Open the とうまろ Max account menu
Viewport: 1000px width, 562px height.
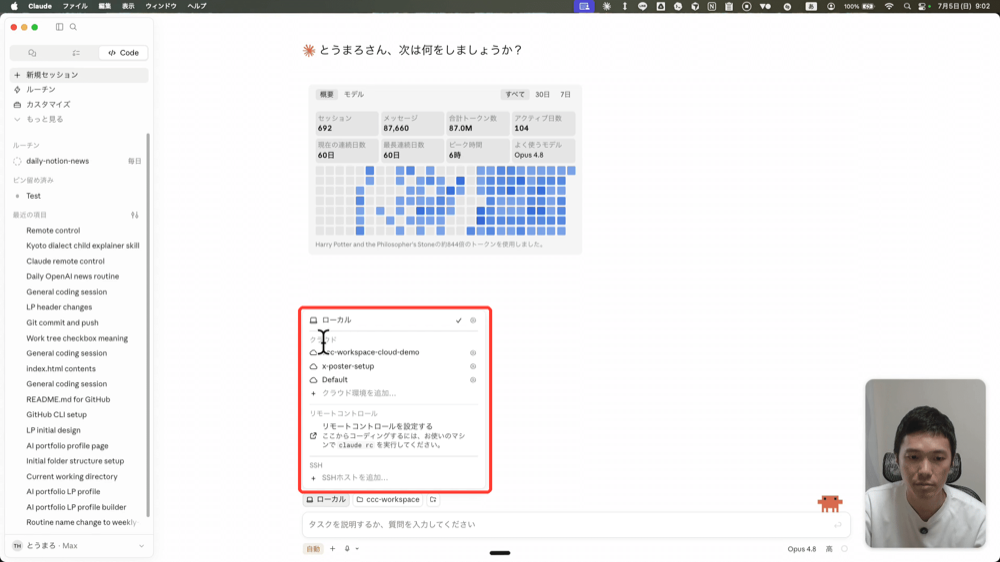click(79, 546)
